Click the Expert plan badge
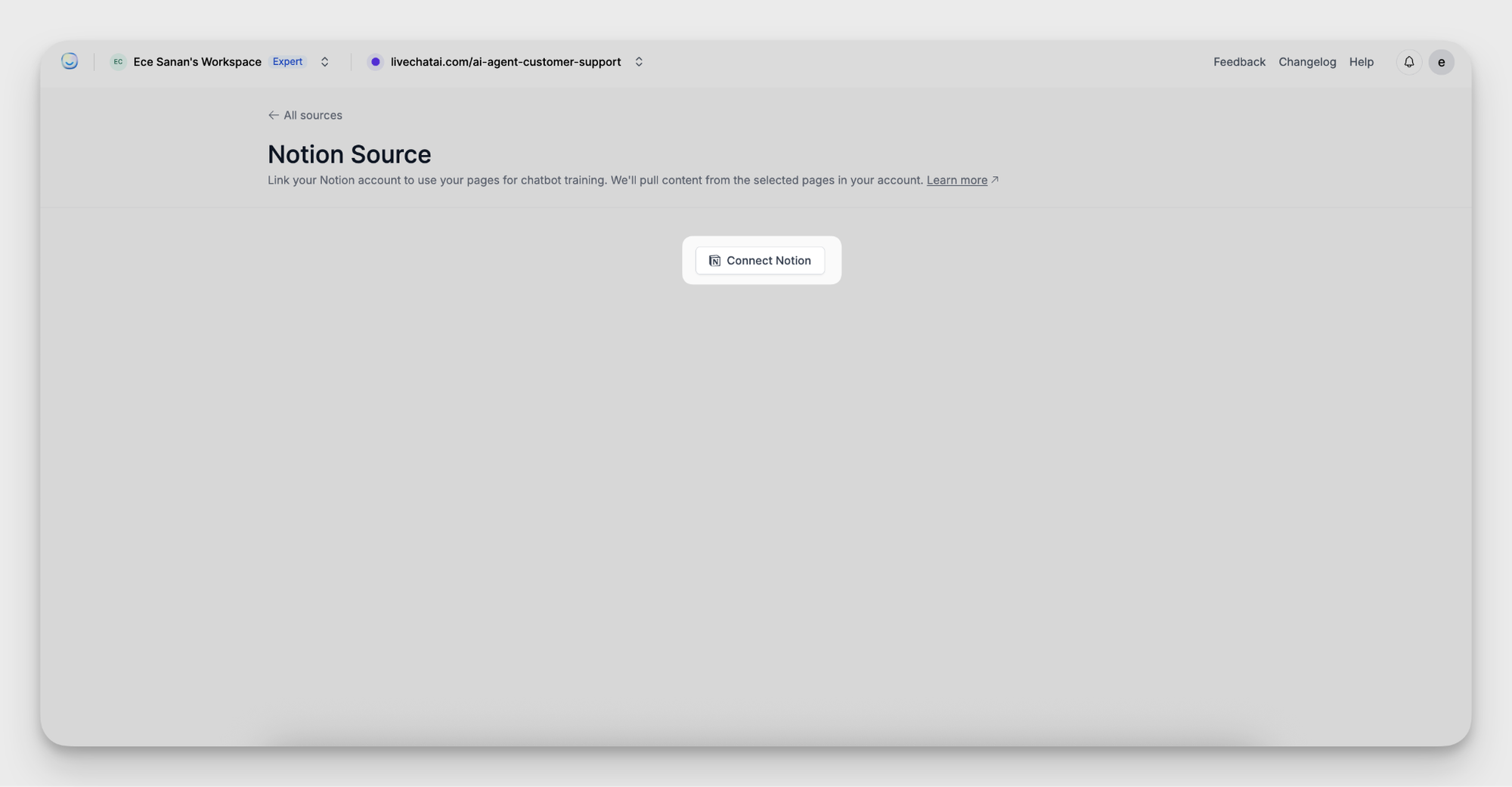Image resolution: width=1512 pixels, height=787 pixels. 287,62
